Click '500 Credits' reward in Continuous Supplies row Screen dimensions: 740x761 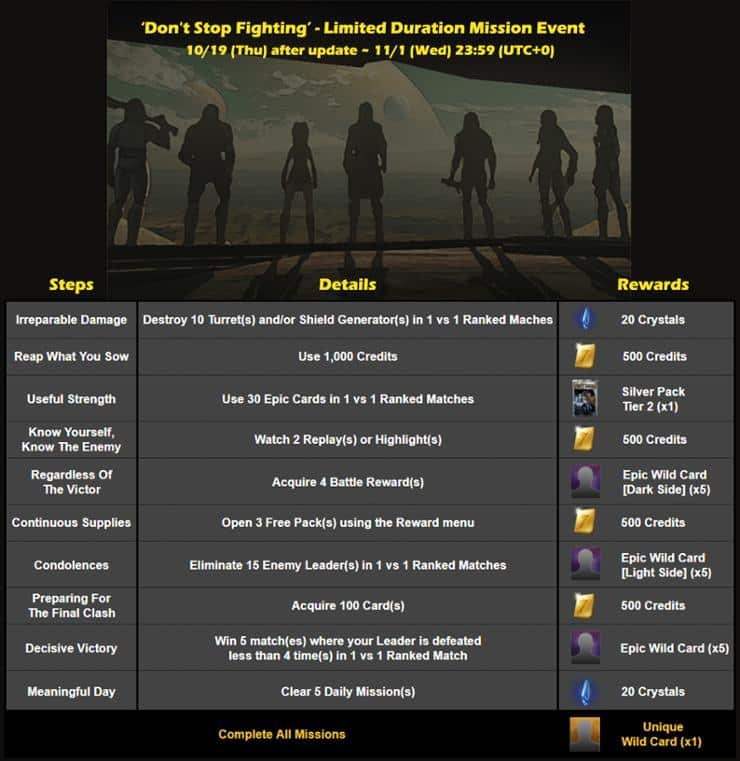pos(653,522)
